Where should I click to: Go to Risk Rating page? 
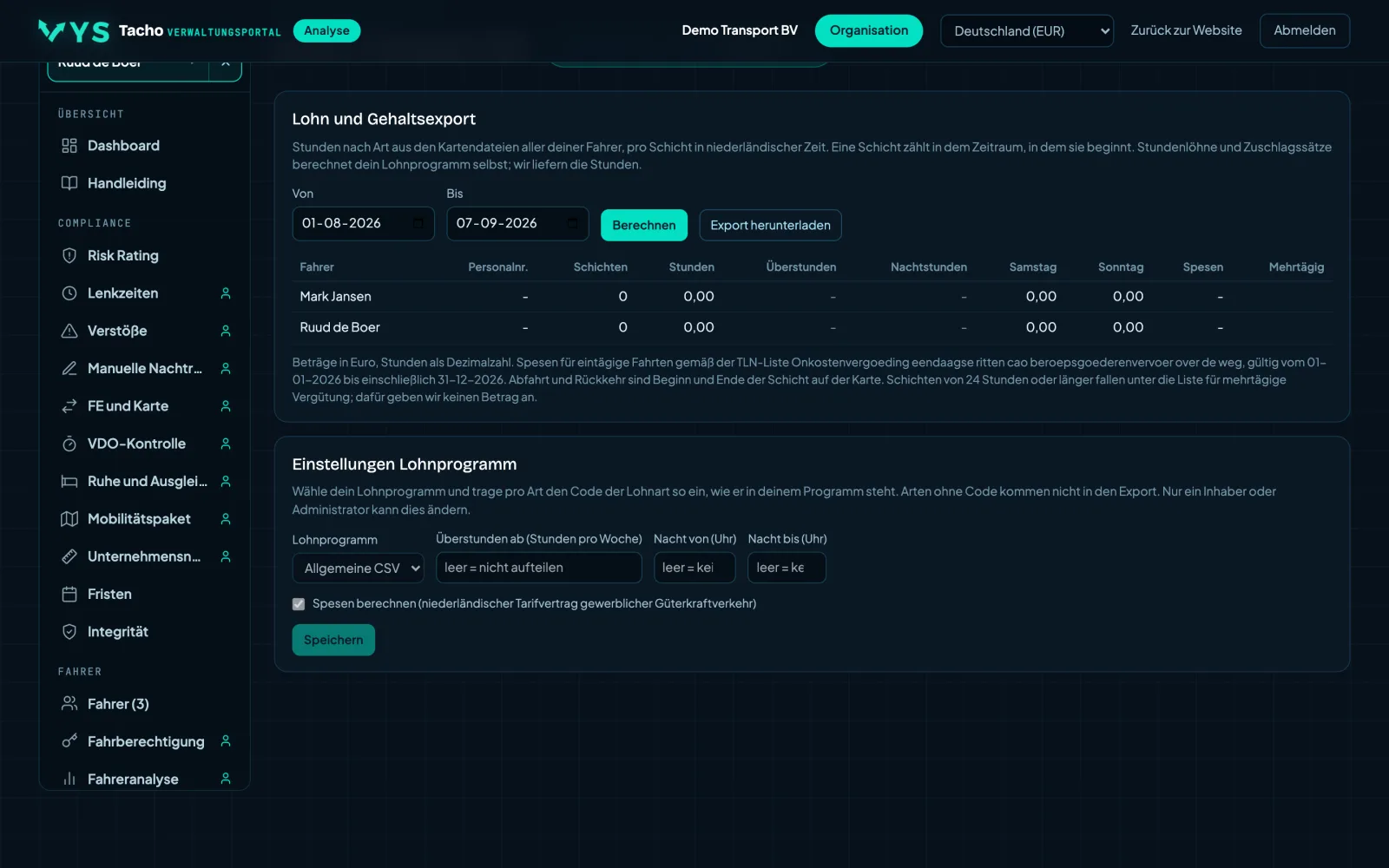(x=144, y=255)
